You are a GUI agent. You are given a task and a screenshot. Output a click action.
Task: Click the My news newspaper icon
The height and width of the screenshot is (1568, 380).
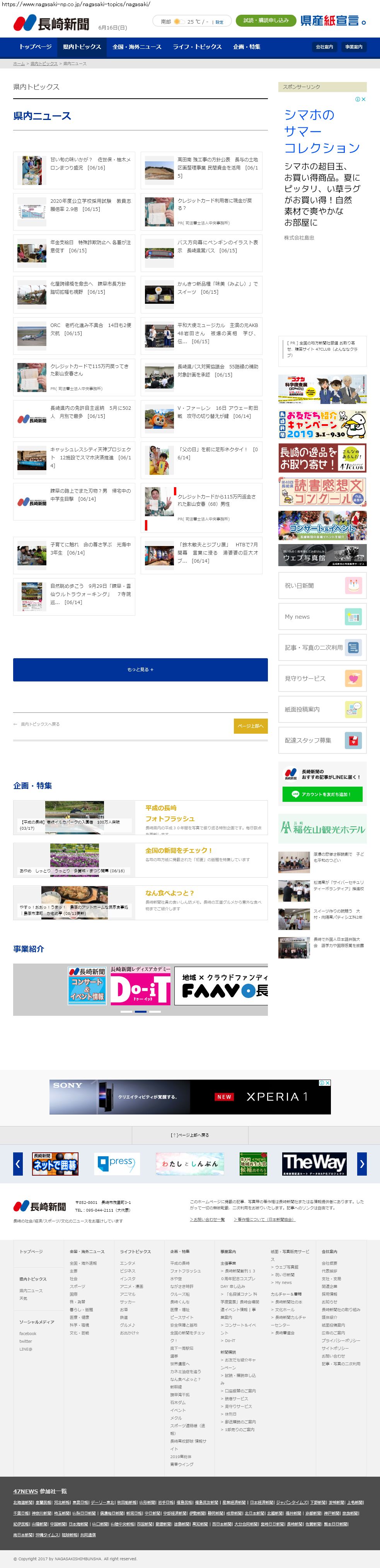click(x=353, y=616)
